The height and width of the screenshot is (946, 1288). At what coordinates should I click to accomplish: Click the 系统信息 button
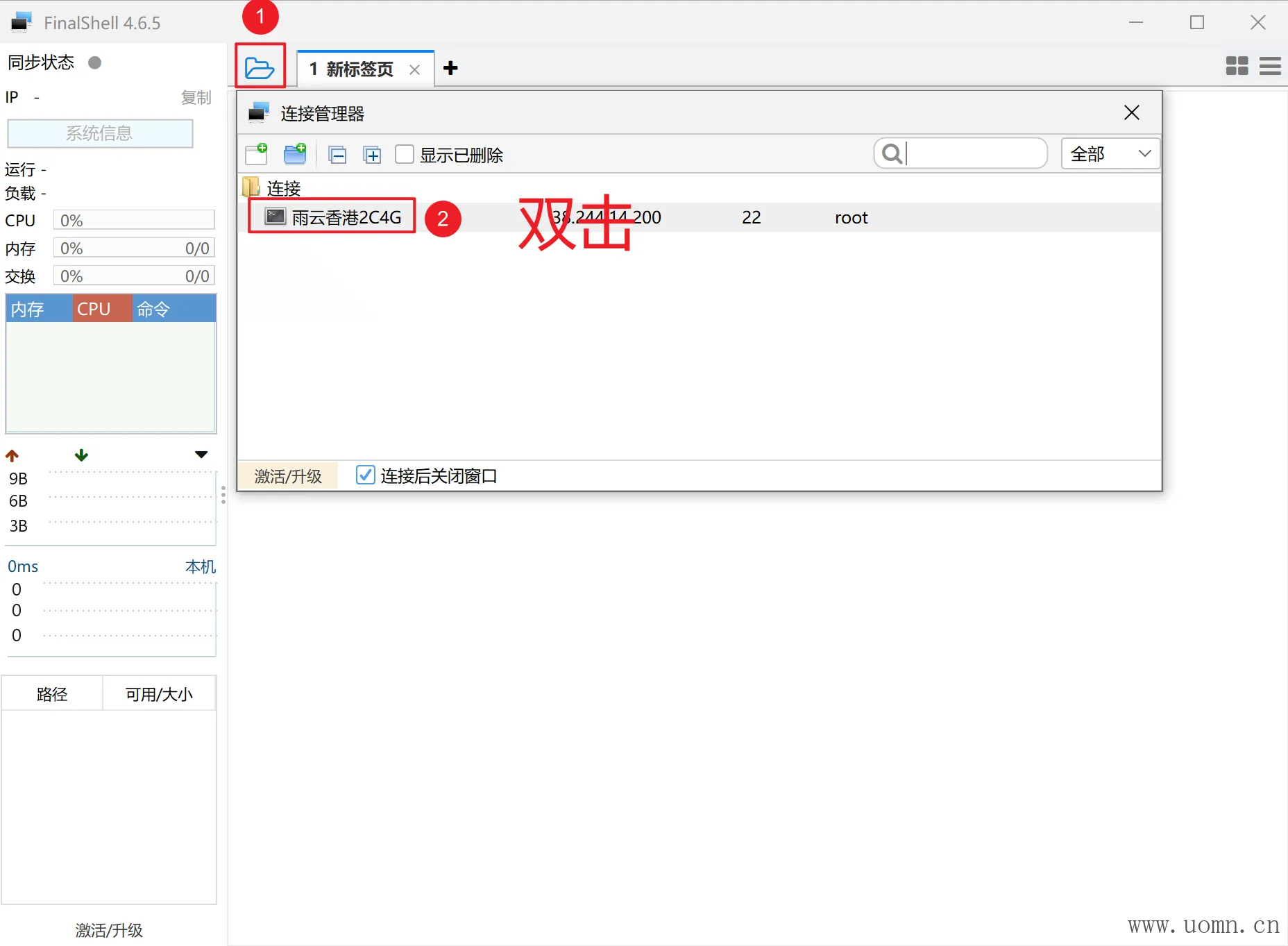click(100, 133)
